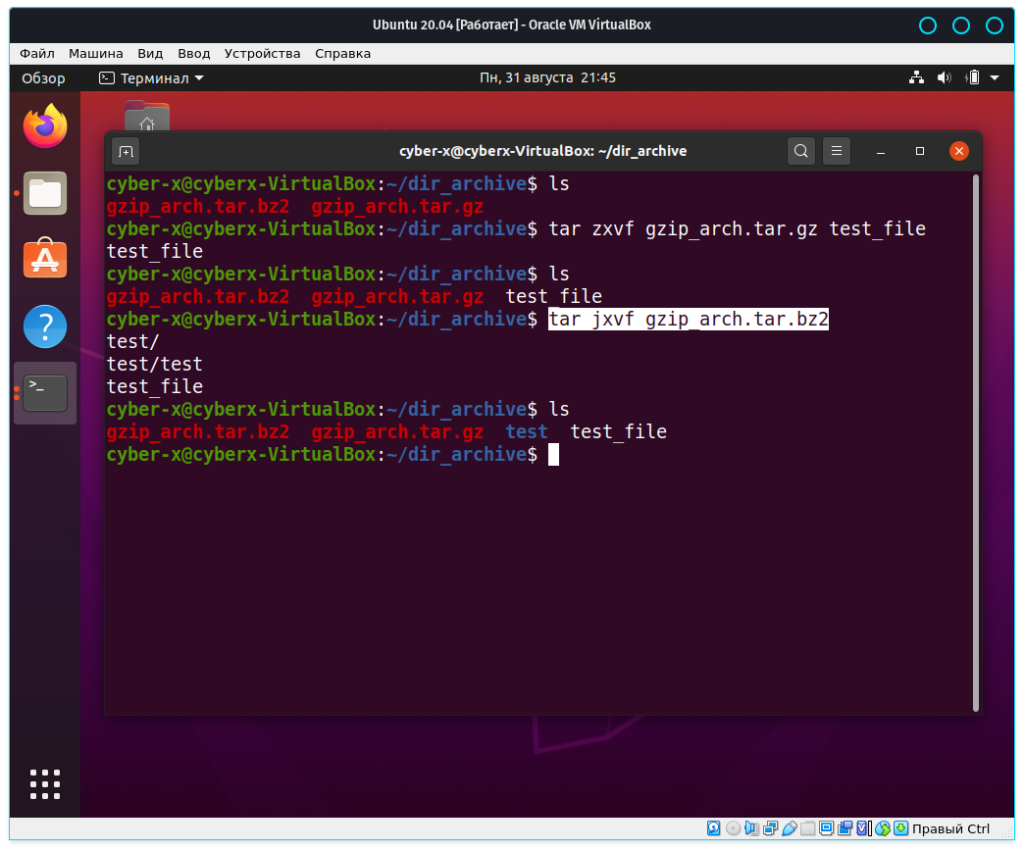Click the Terminal icon in dock
The image size is (1024, 850).
click(x=45, y=392)
